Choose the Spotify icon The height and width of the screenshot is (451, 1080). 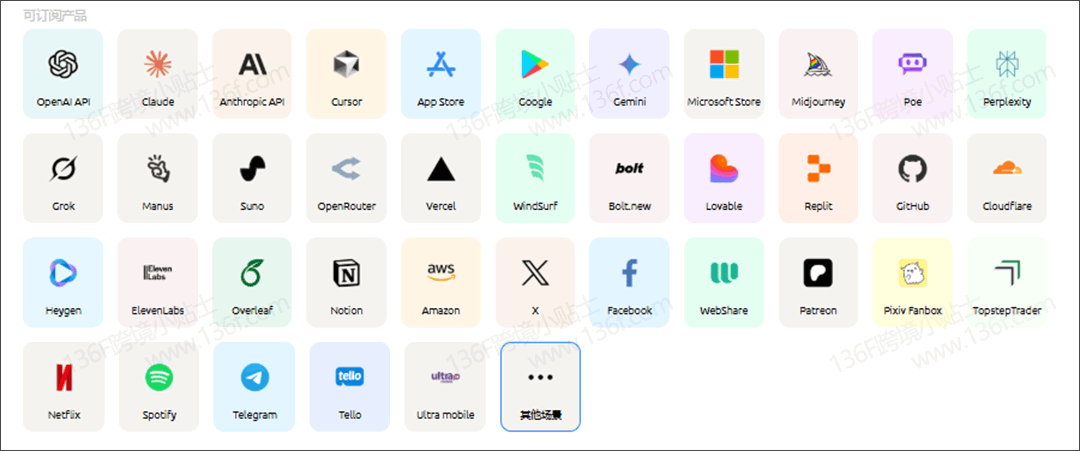coord(159,377)
